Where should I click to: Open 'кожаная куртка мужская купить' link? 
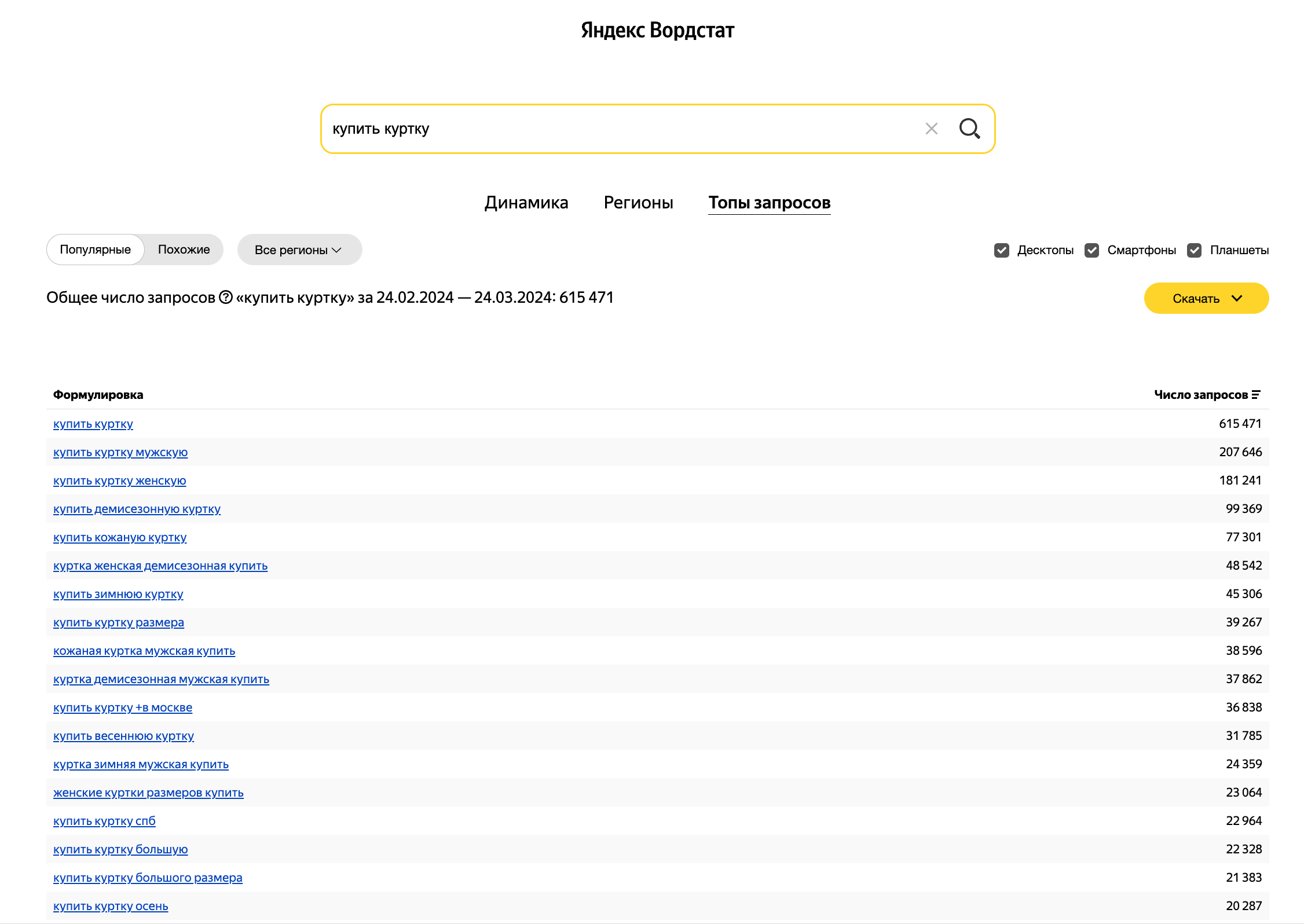coord(144,651)
